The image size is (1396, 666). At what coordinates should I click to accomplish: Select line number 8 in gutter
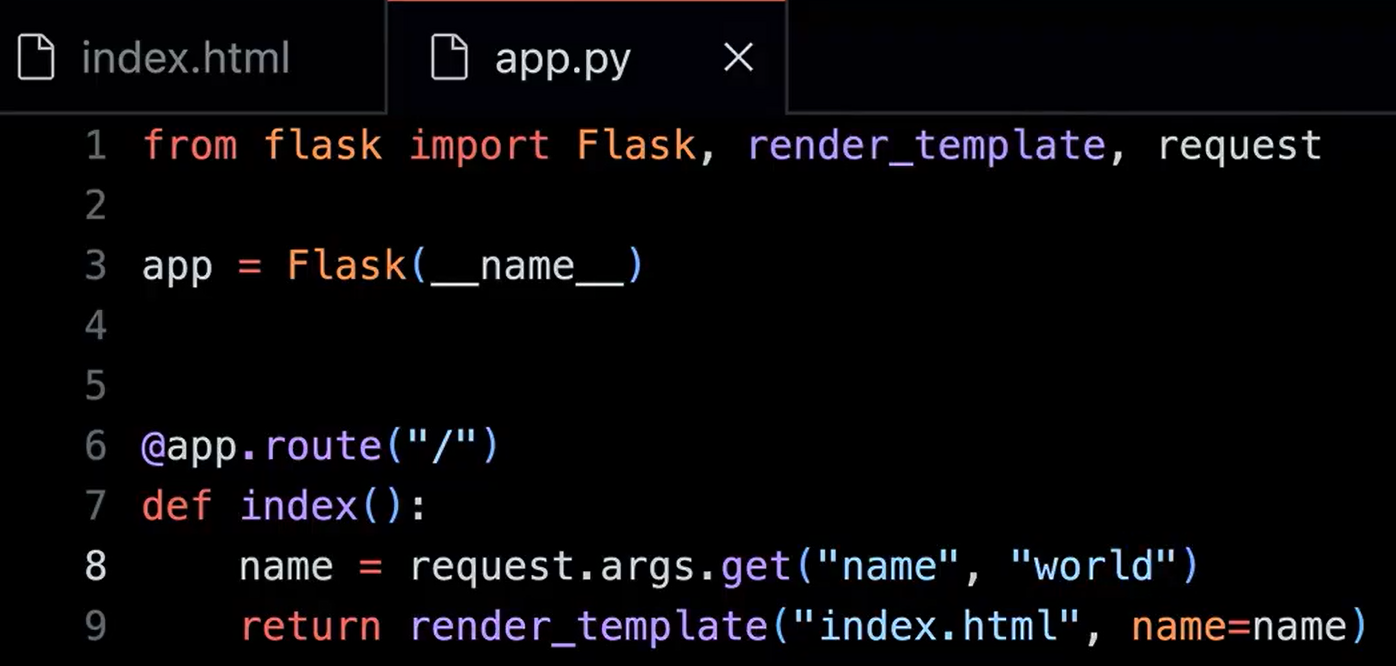pyautogui.click(x=95, y=566)
